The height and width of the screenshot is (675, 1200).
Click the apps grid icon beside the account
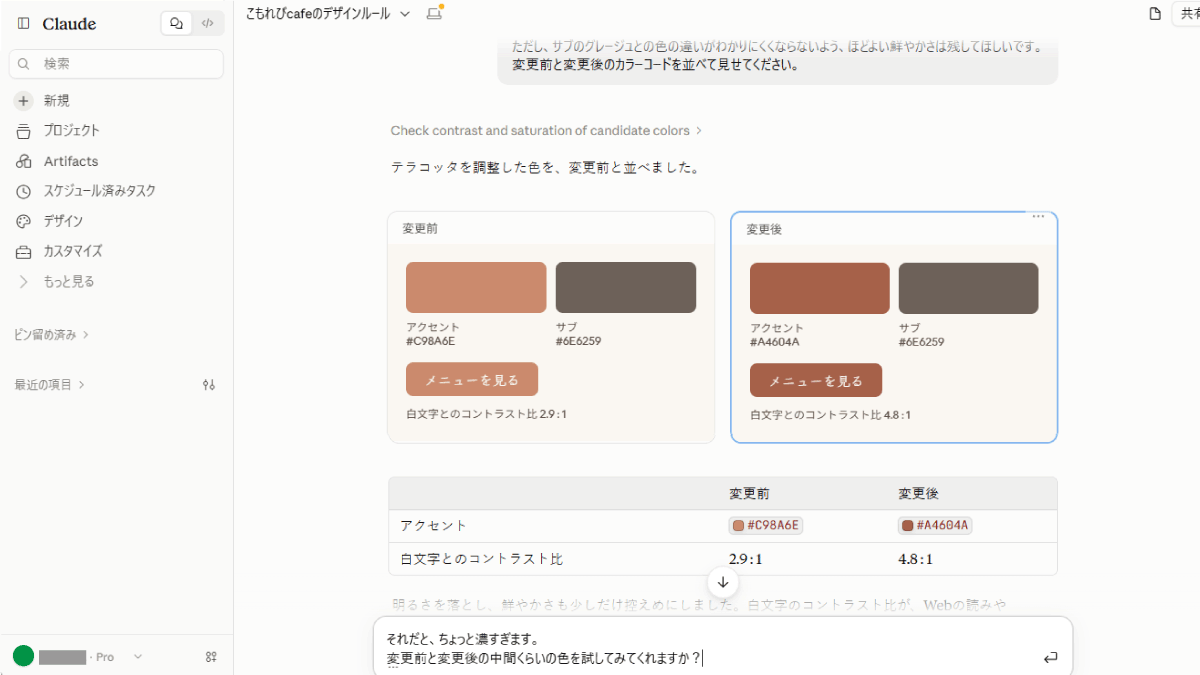(x=211, y=657)
